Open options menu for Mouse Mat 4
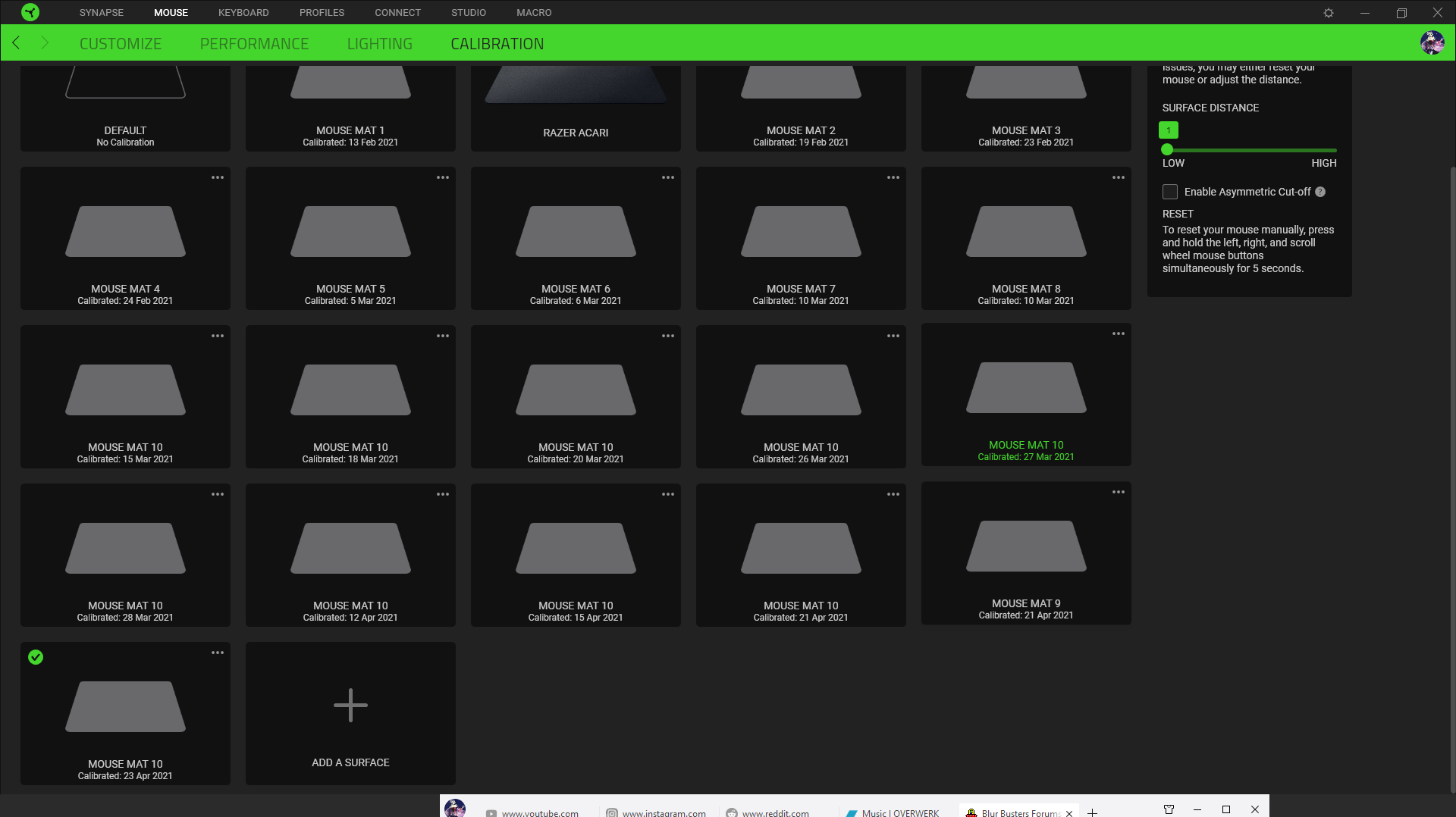 tap(218, 177)
